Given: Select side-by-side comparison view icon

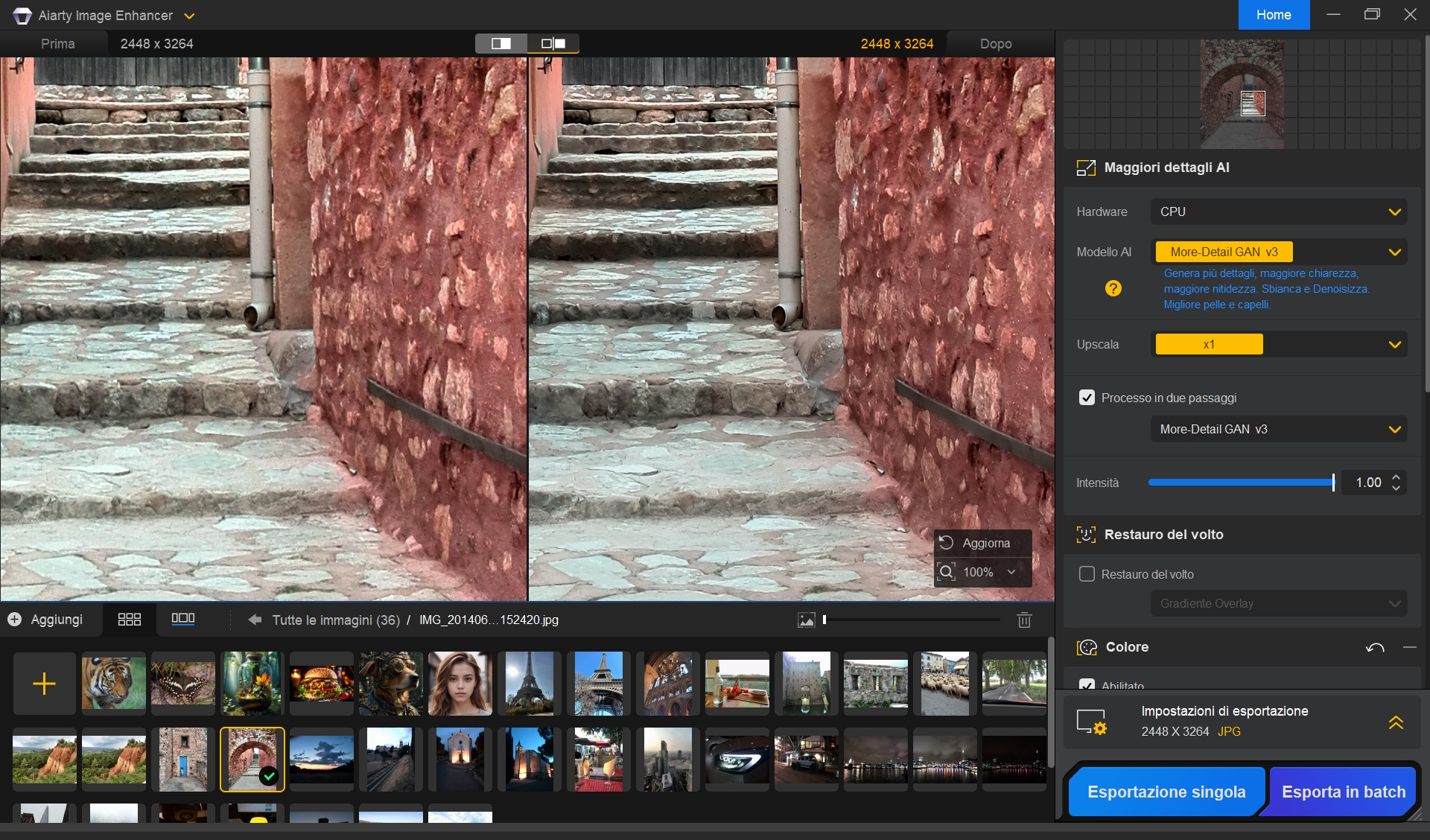Looking at the screenshot, I should pos(553,43).
